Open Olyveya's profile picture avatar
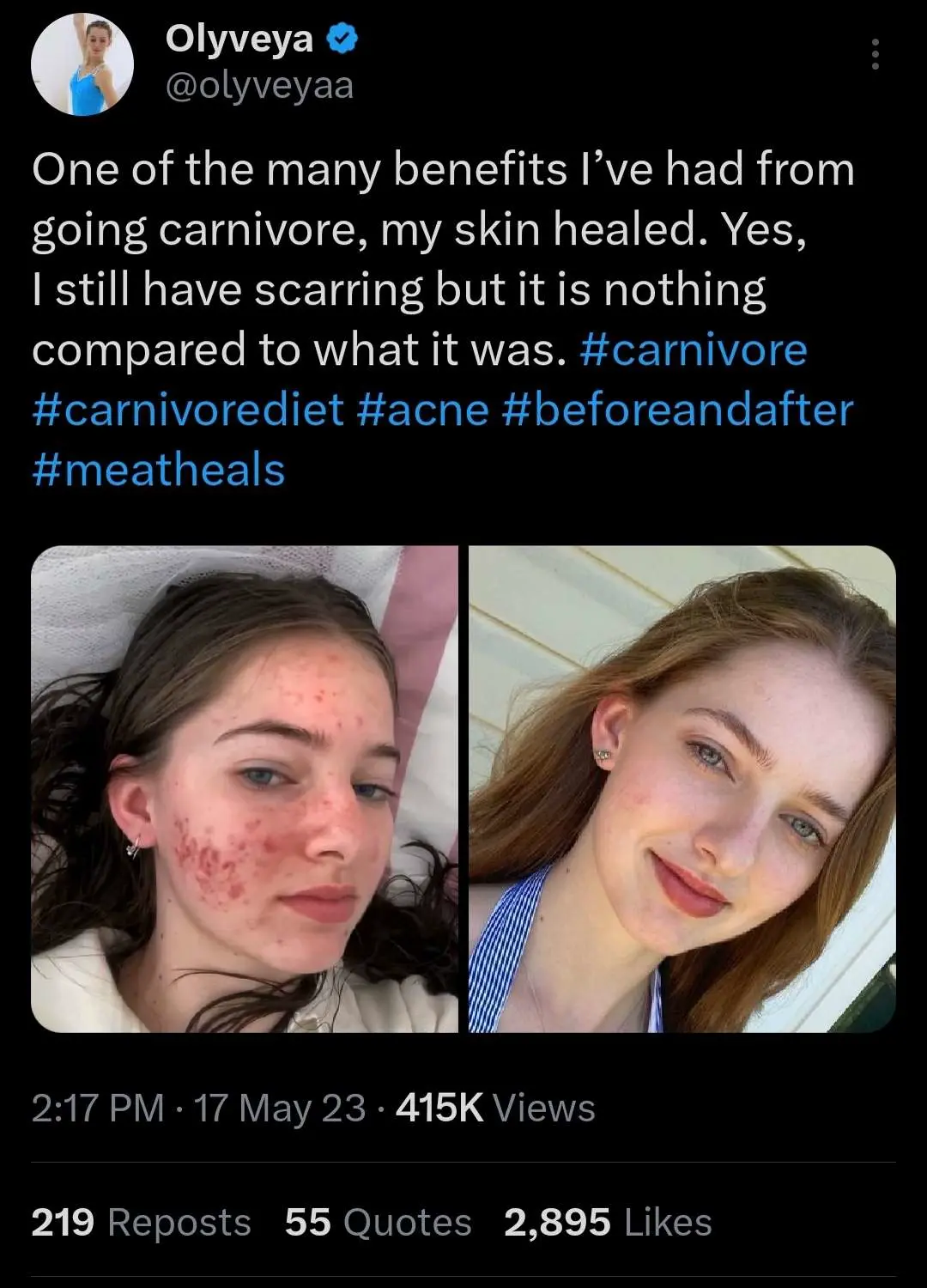 [x=82, y=64]
